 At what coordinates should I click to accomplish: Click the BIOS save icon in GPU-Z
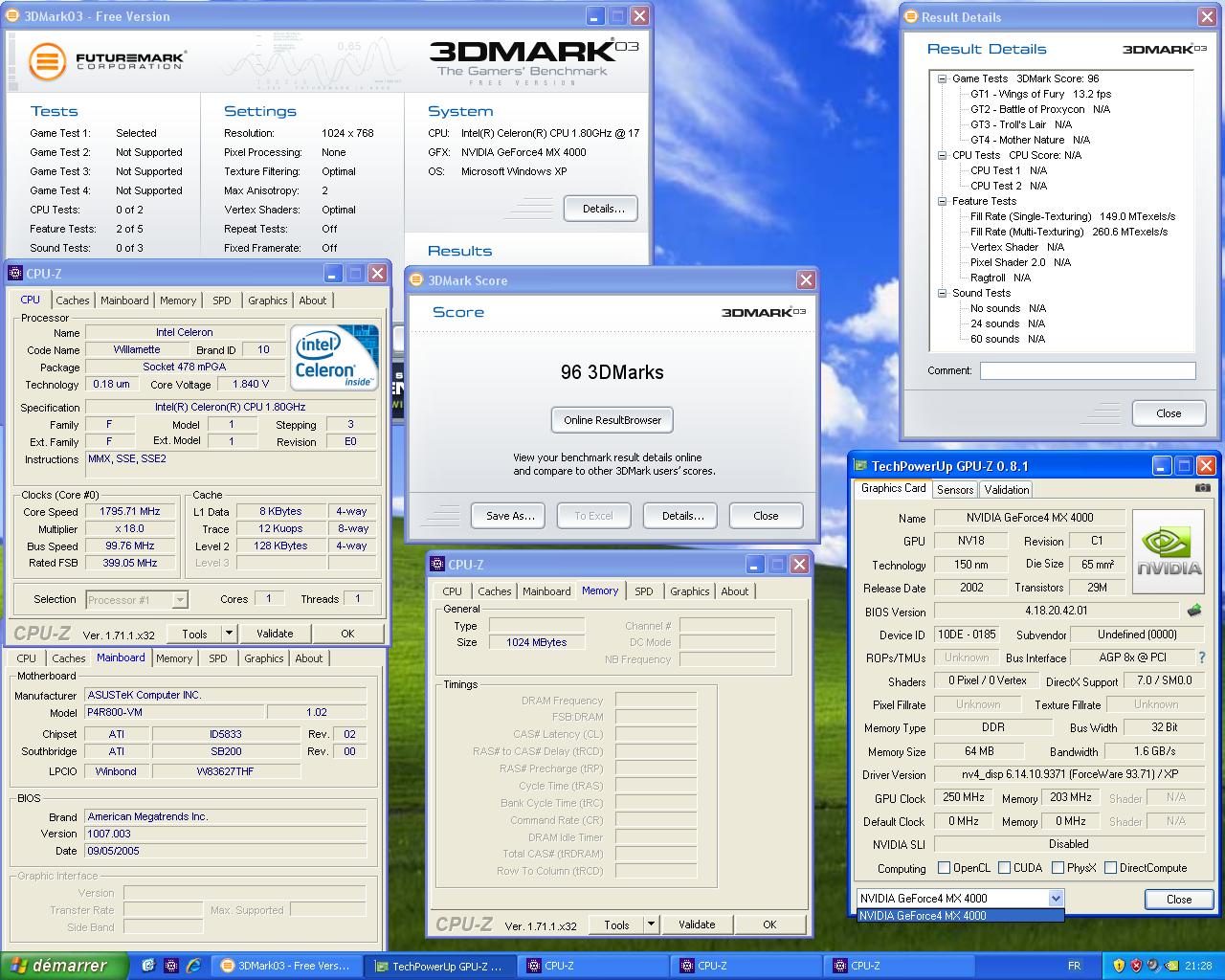click(x=1193, y=610)
